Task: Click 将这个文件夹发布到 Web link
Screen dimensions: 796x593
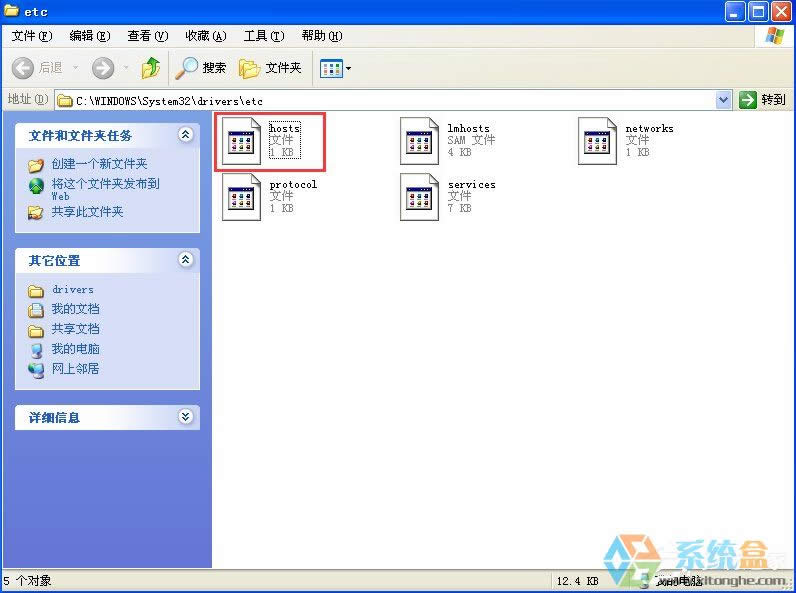Action: (106, 189)
